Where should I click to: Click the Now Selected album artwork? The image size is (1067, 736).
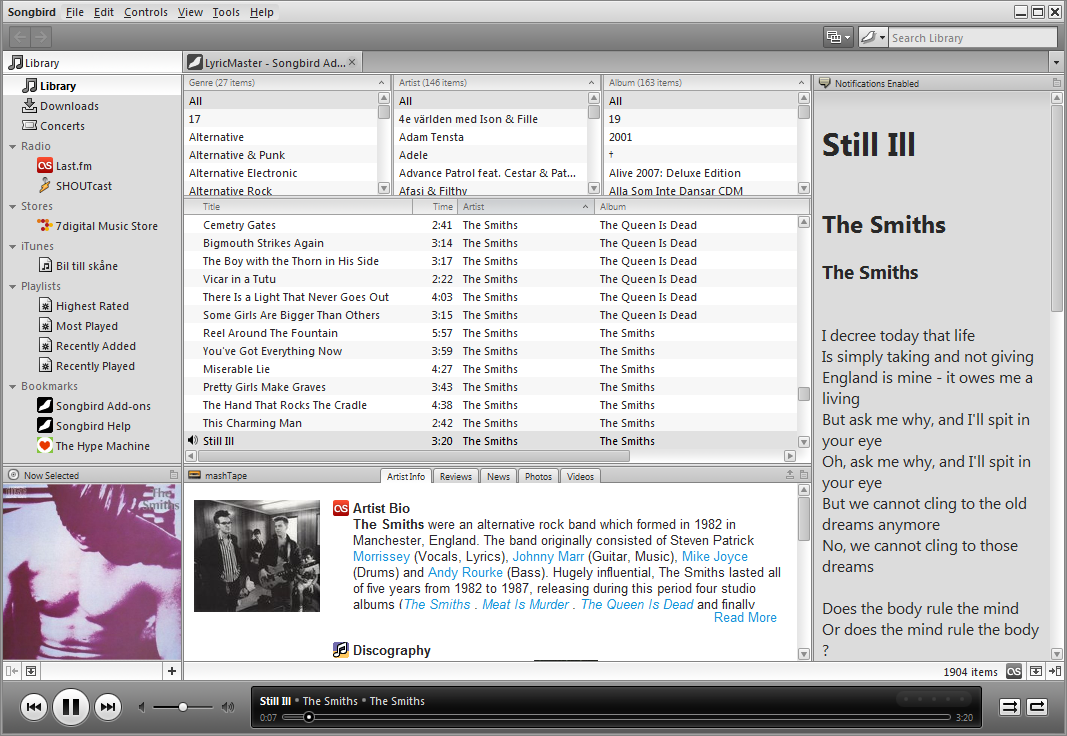click(x=92, y=571)
